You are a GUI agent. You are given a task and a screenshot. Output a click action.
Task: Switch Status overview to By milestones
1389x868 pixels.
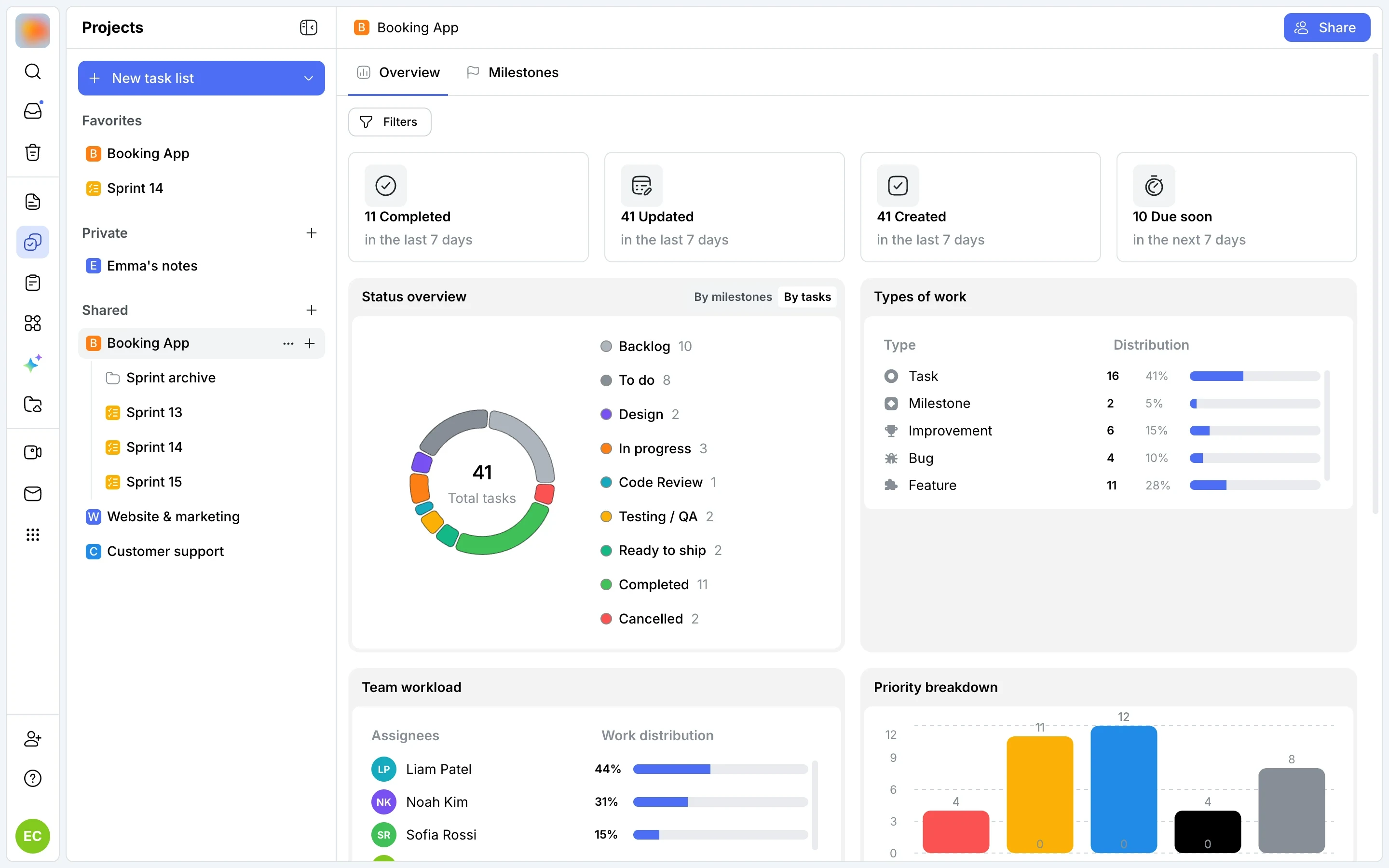click(x=733, y=297)
